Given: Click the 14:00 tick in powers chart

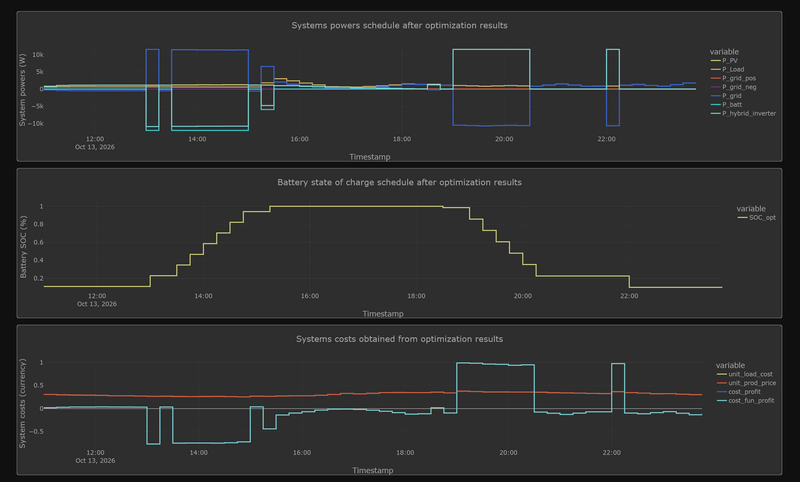Looking at the screenshot, I should tap(197, 139).
